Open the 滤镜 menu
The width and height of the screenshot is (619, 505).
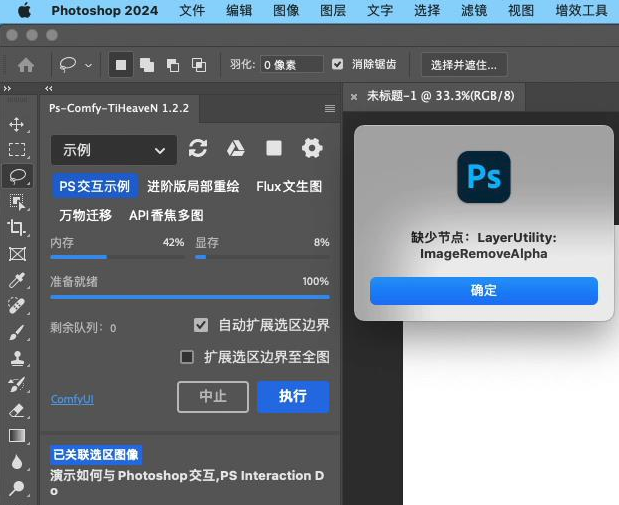[474, 11]
